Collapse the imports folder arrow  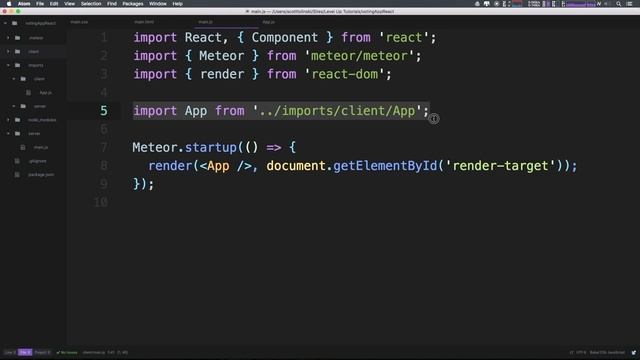coord(8,65)
